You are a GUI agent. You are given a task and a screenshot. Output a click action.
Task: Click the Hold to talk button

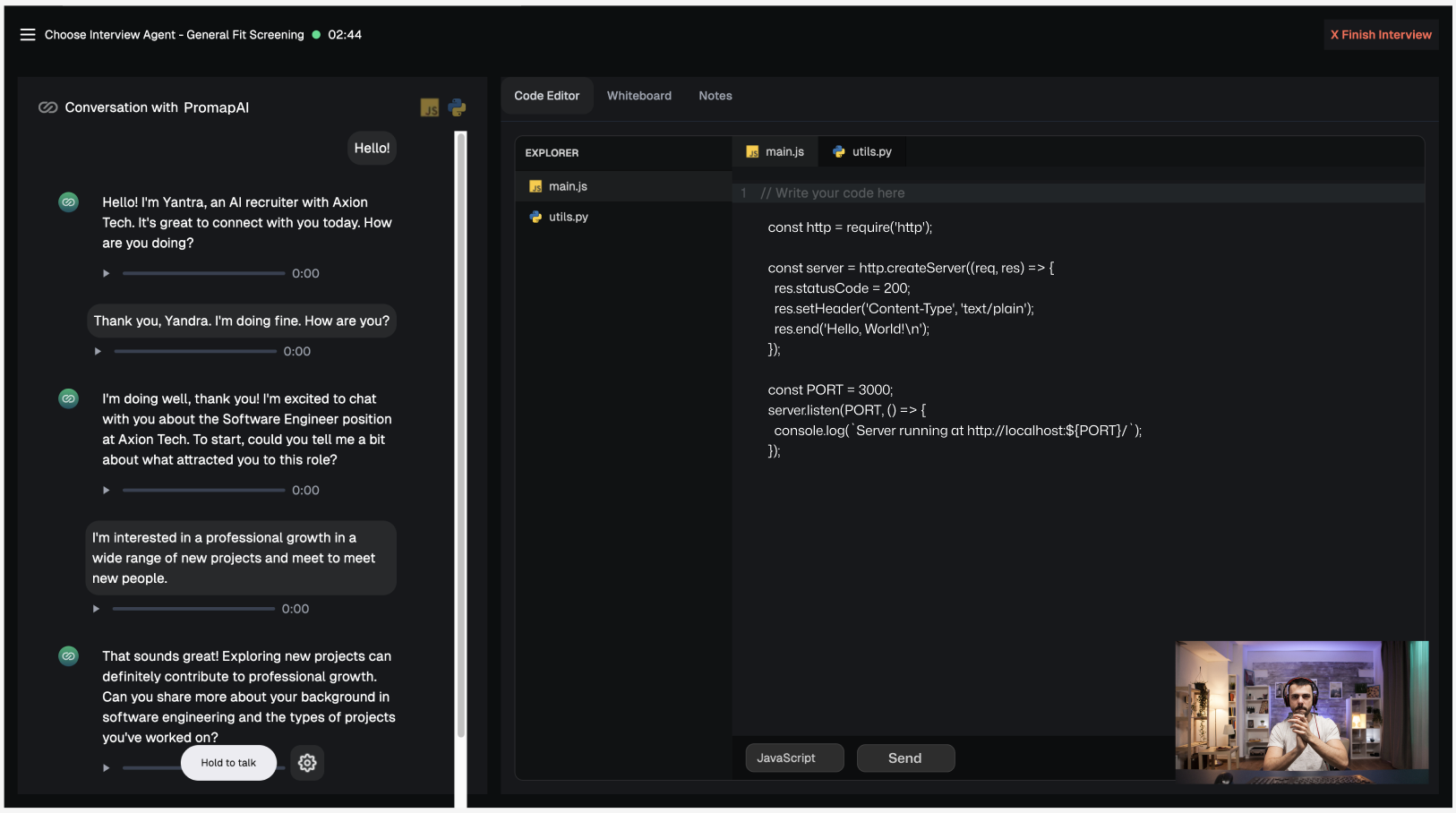(228, 763)
